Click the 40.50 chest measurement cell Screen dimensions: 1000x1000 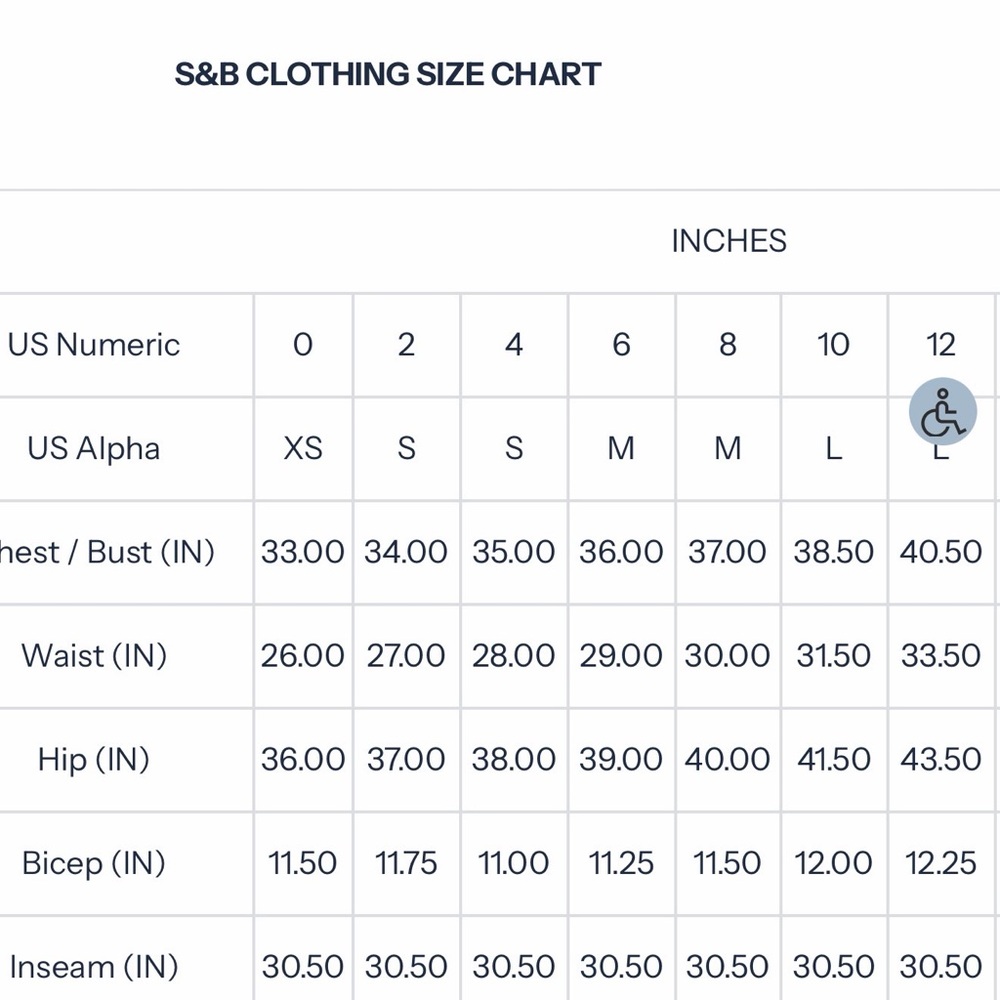[941, 552]
